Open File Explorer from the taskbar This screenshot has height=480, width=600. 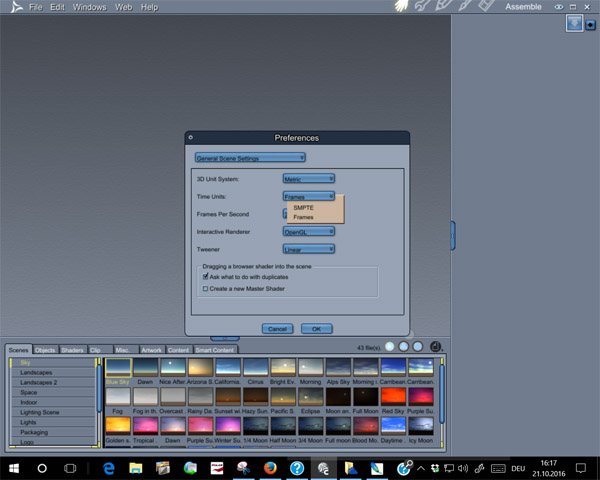click(x=135, y=468)
